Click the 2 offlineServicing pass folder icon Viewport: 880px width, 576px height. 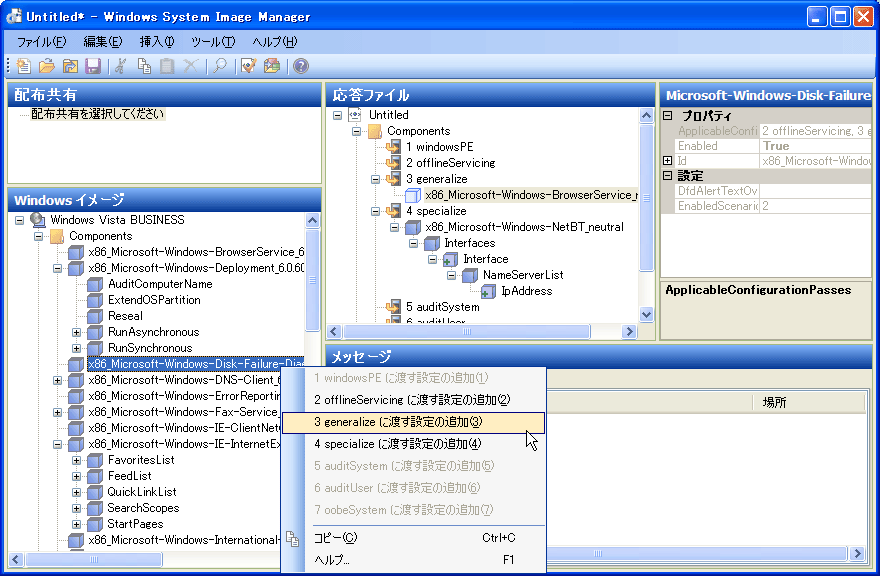click(x=393, y=163)
